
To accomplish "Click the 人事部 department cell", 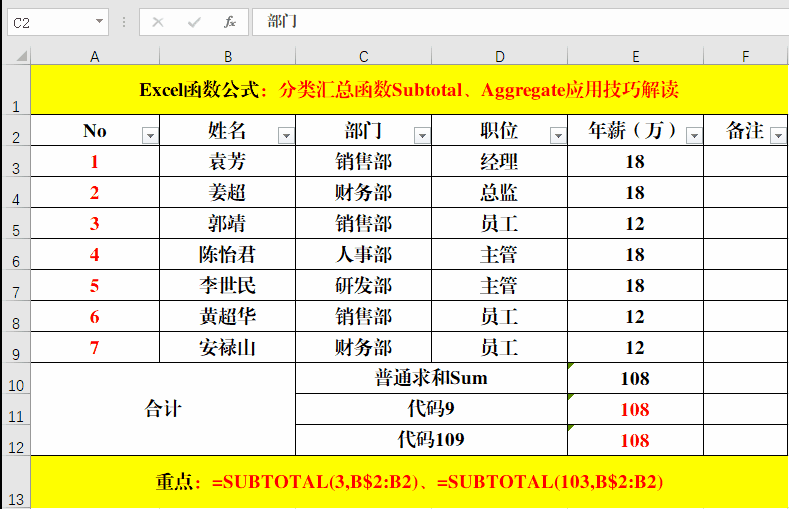I will click(363, 254).
